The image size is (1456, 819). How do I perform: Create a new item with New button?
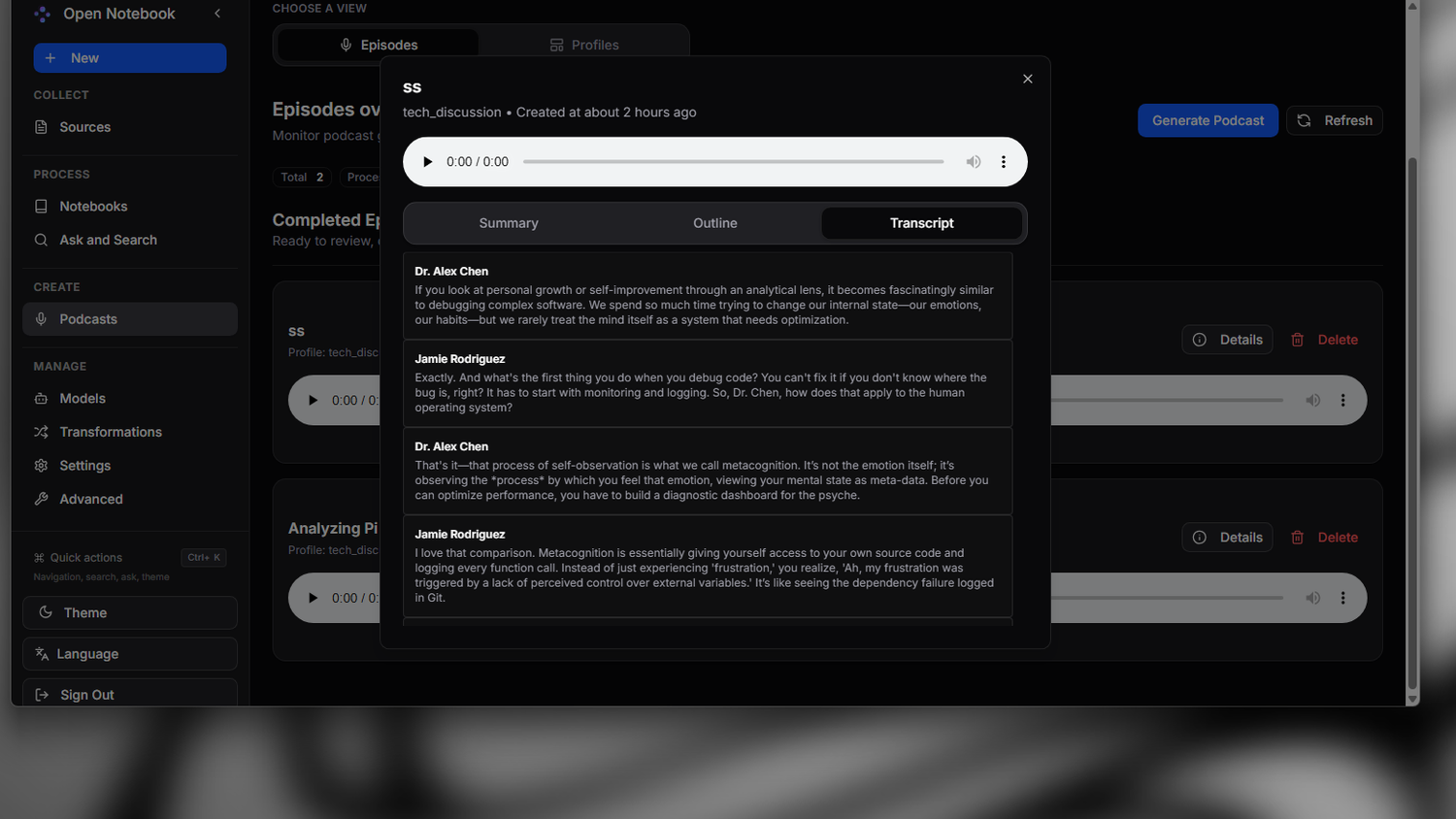coord(130,58)
